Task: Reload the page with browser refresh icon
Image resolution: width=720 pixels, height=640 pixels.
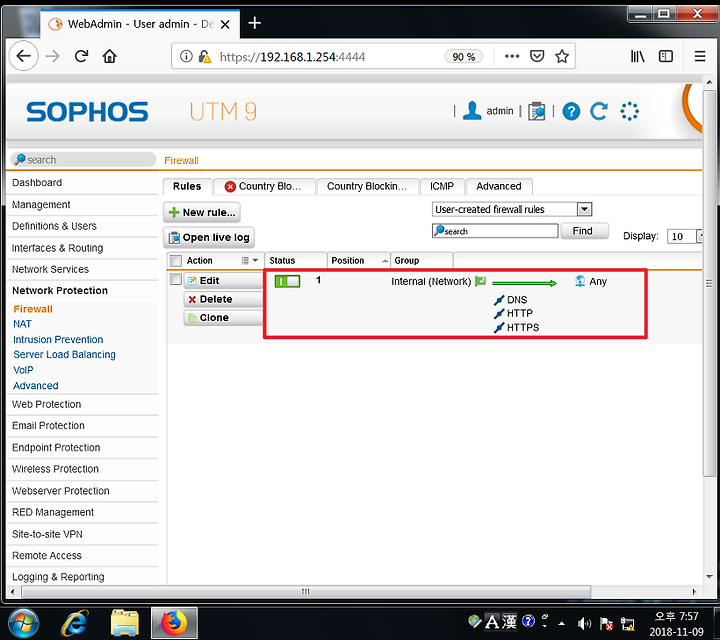Action: [x=81, y=56]
